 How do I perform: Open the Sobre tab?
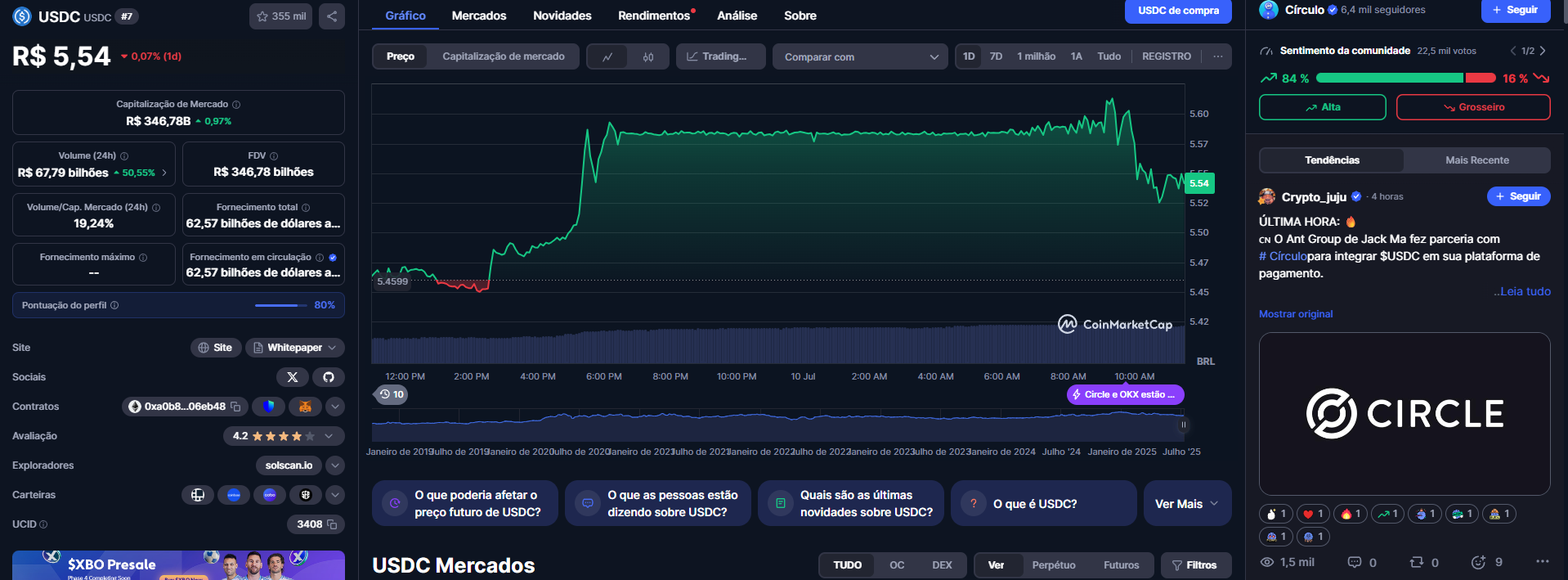click(x=800, y=16)
